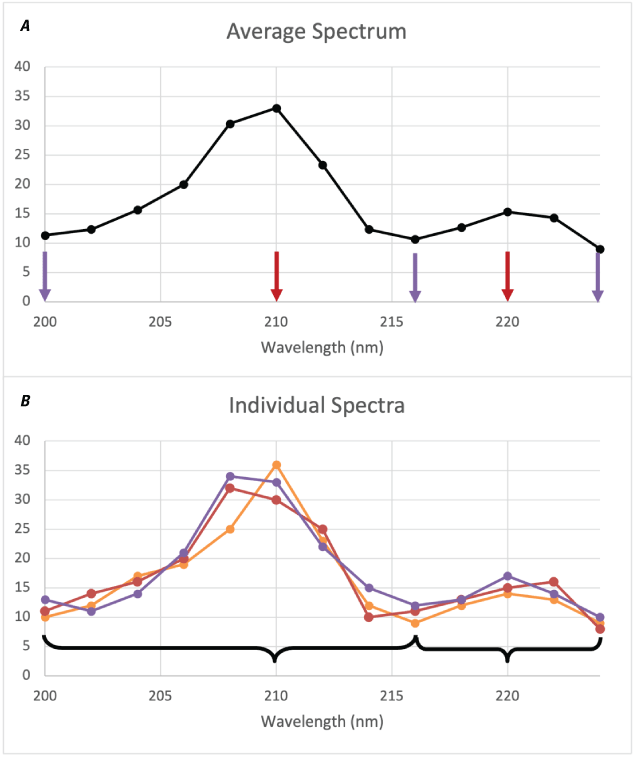The height and width of the screenshot is (758, 635).
Task: Click the red data point at 222 nm
Action: (x=553, y=581)
